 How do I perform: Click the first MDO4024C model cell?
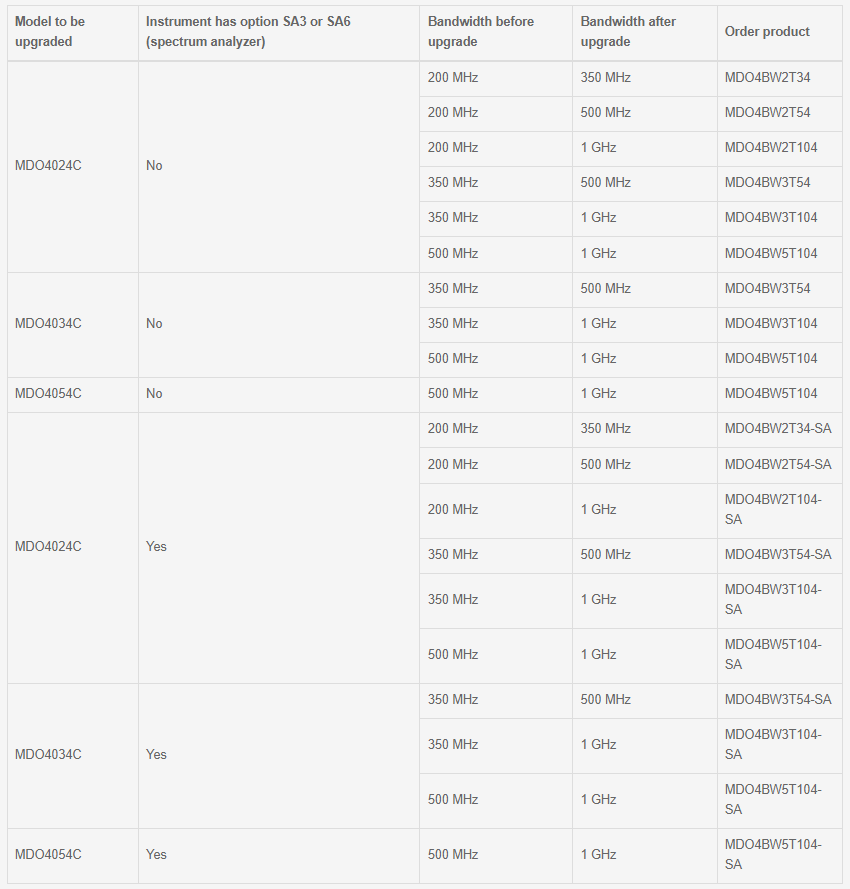click(73, 166)
